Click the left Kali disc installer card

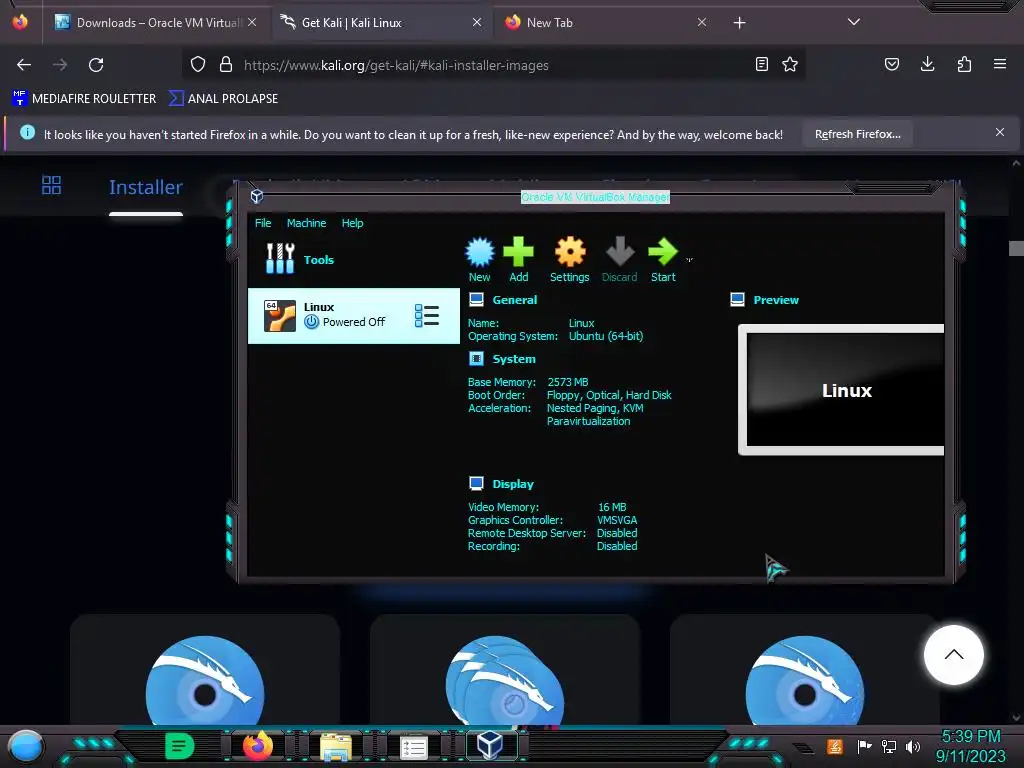[205, 669]
